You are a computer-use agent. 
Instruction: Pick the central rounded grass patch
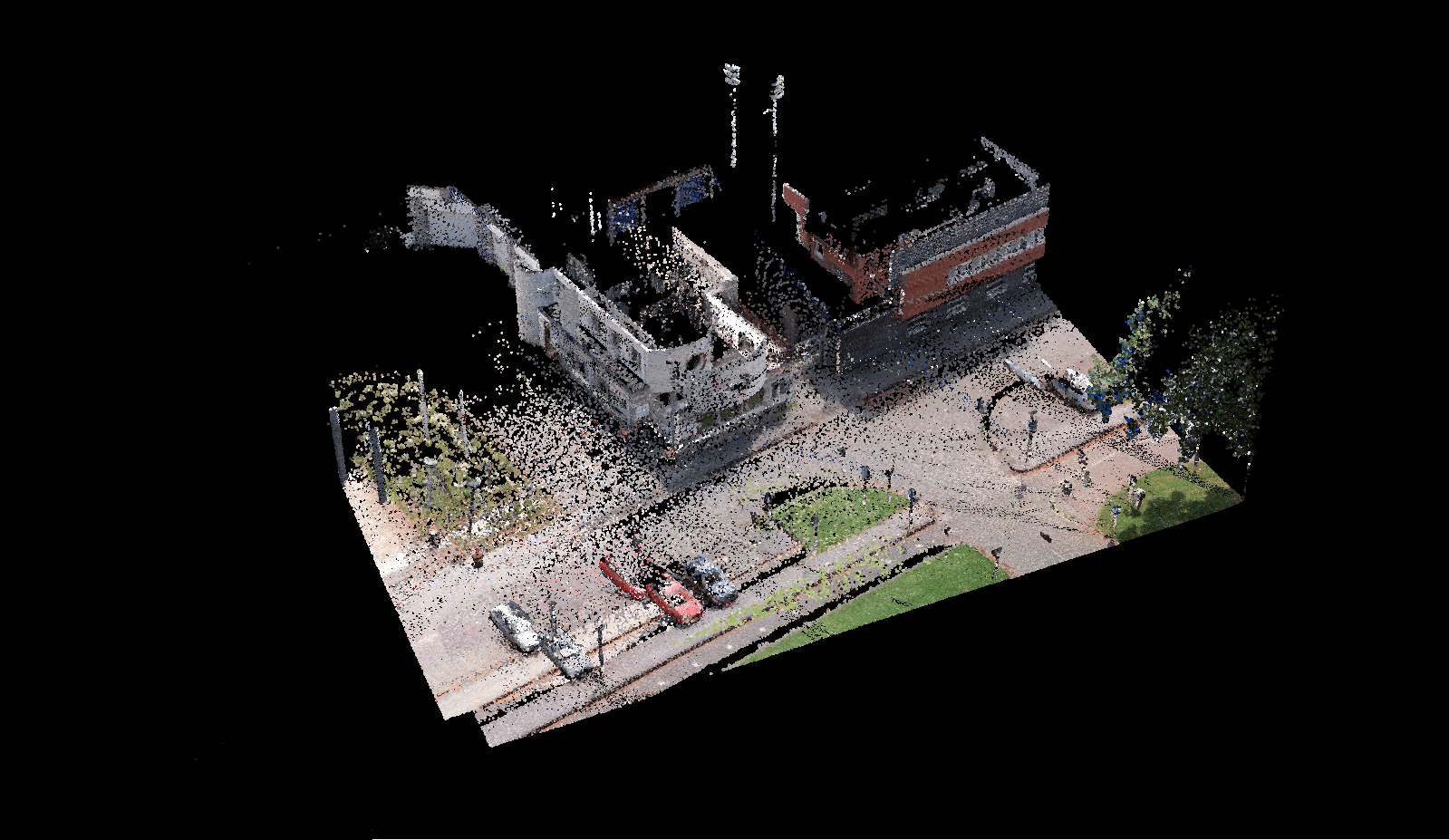(x=838, y=513)
